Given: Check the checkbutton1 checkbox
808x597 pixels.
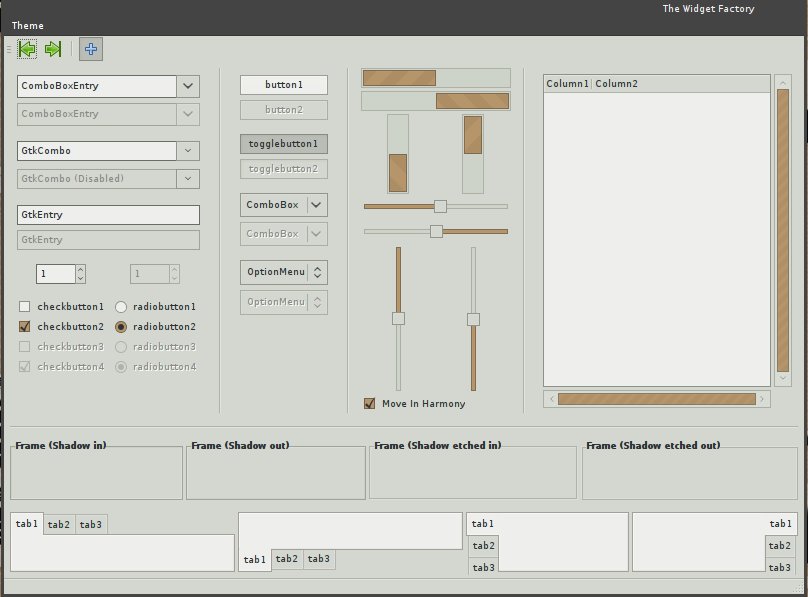Looking at the screenshot, I should point(24,307).
